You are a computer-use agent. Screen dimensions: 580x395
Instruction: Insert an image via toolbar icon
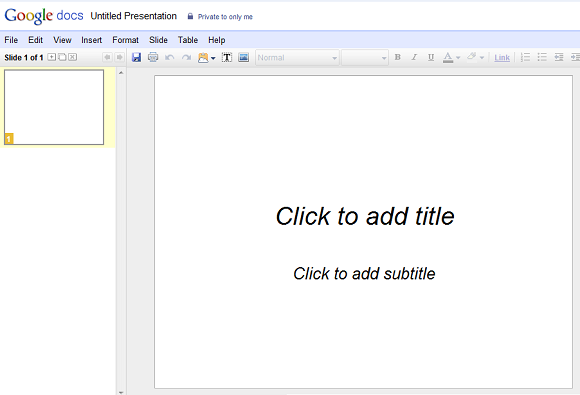[x=243, y=57]
